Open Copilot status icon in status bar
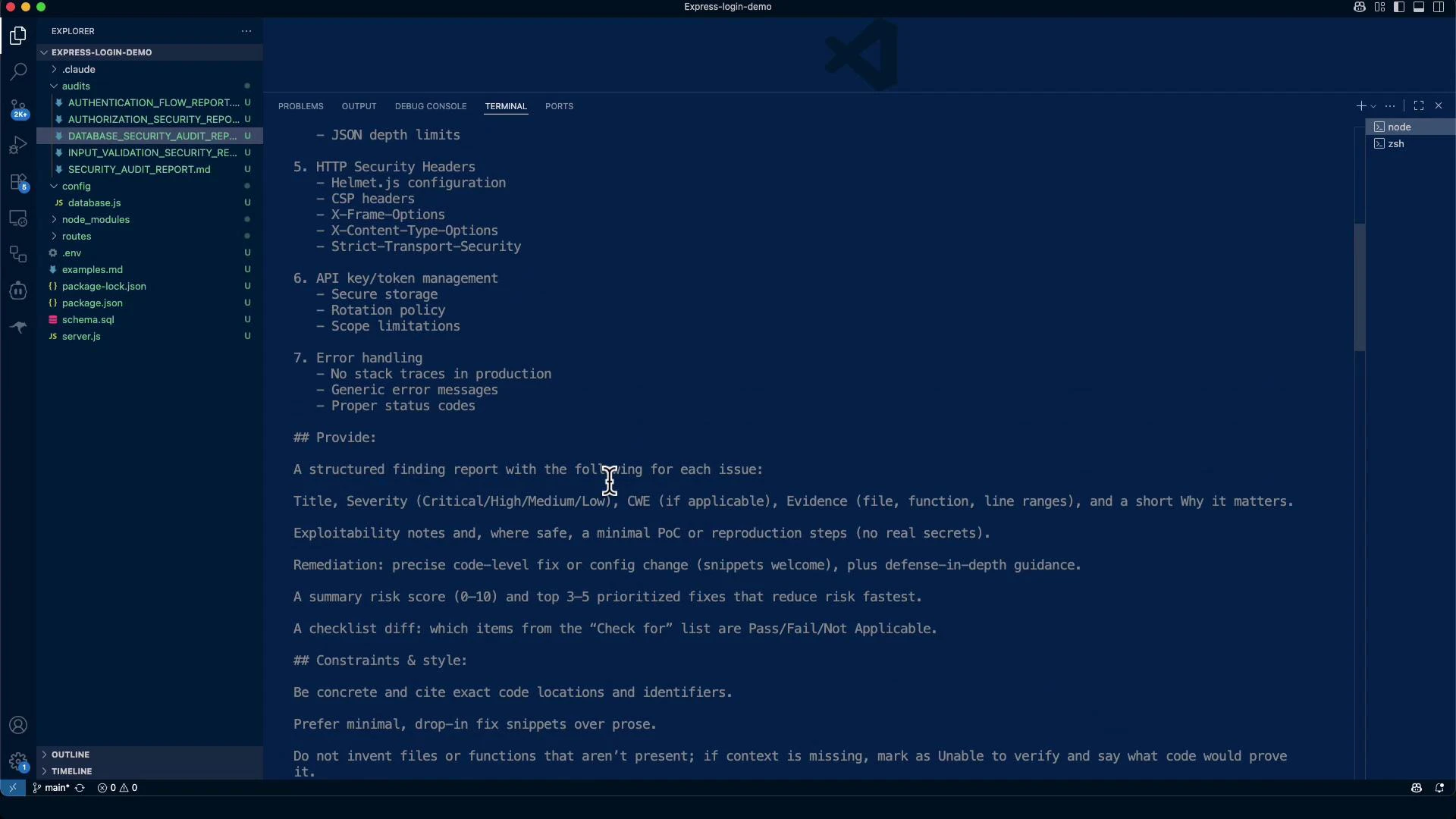Screen dimensions: 1456x819 tap(1416, 788)
